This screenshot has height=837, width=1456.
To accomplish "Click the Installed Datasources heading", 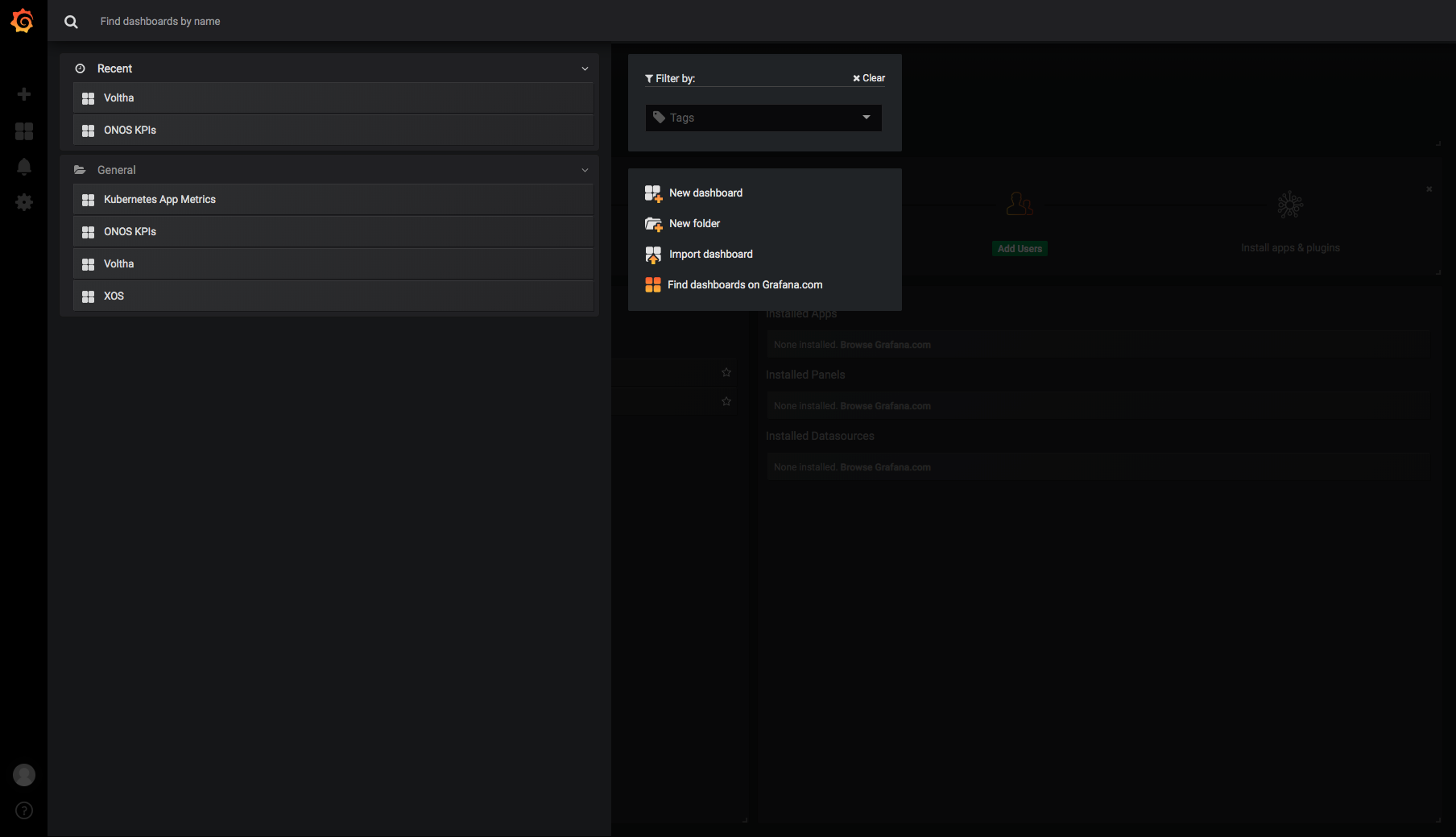I will 820,436.
